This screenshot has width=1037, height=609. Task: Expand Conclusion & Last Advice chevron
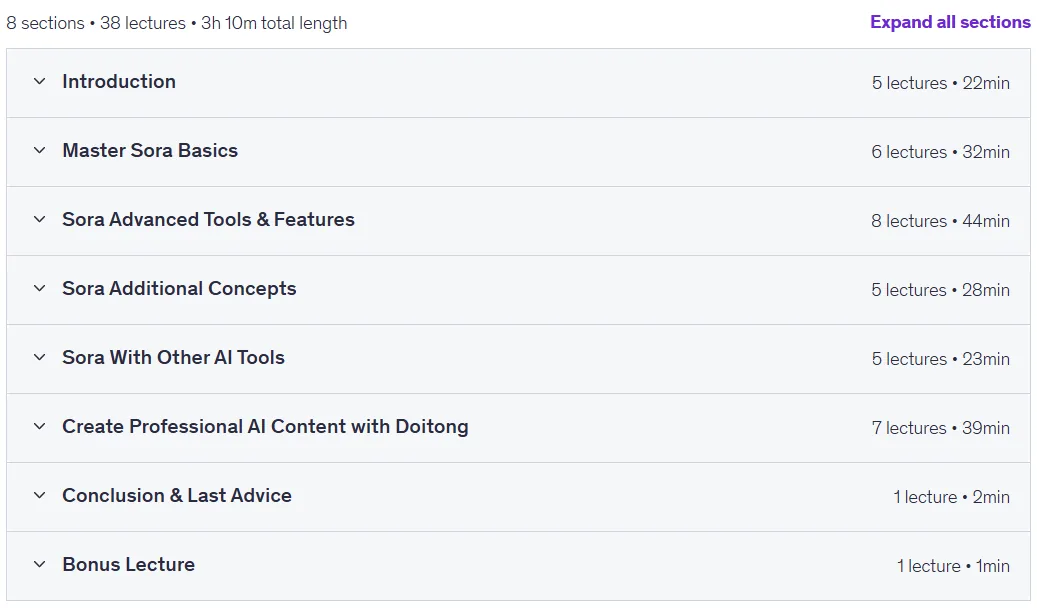tap(40, 495)
